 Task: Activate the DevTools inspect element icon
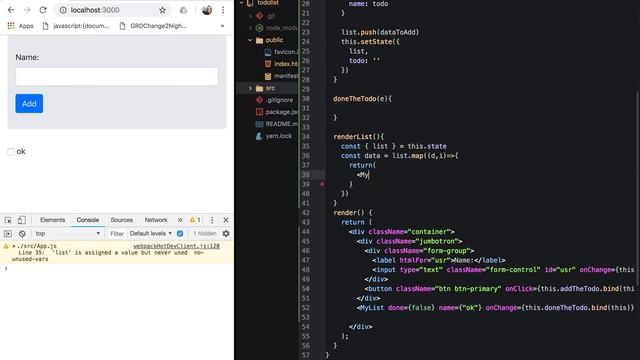click(x=8, y=220)
